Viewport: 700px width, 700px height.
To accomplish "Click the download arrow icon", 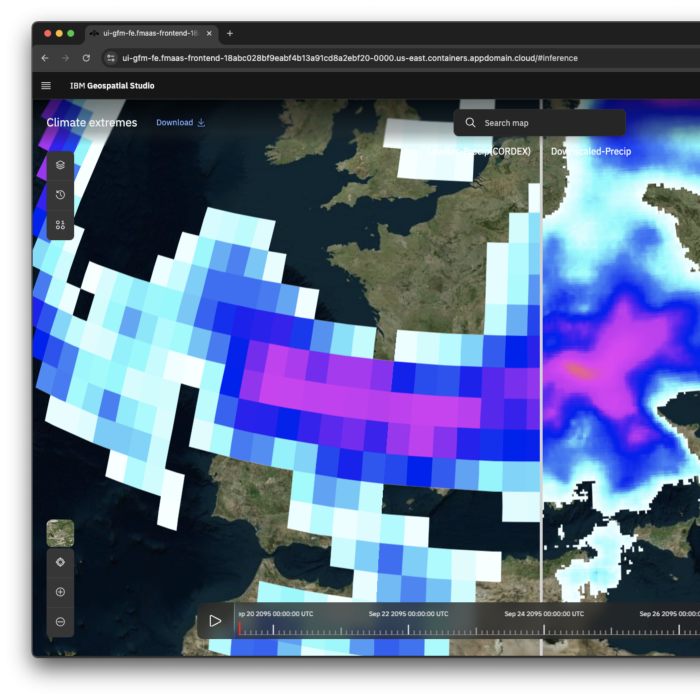I will coord(201,122).
